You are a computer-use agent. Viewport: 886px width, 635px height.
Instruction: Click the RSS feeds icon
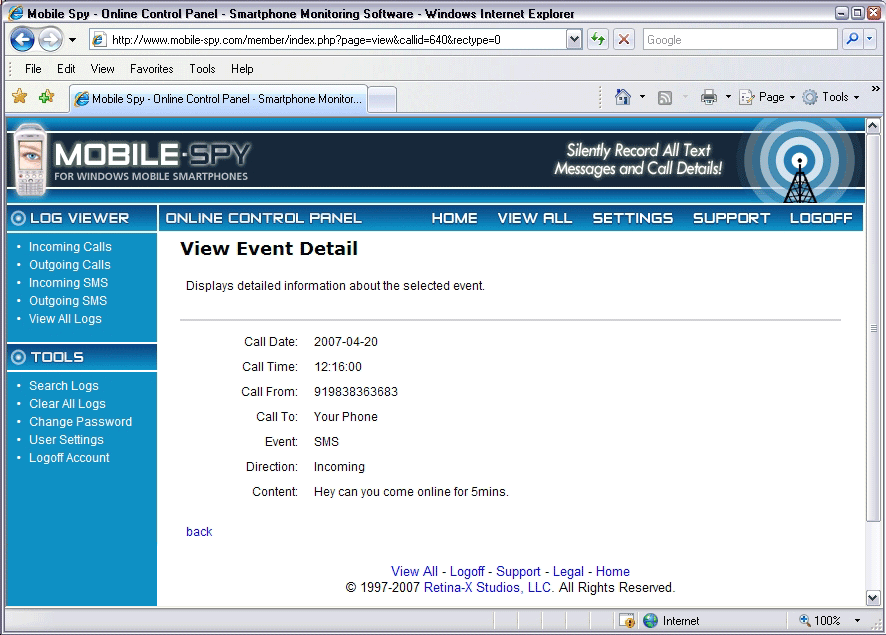point(665,98)
